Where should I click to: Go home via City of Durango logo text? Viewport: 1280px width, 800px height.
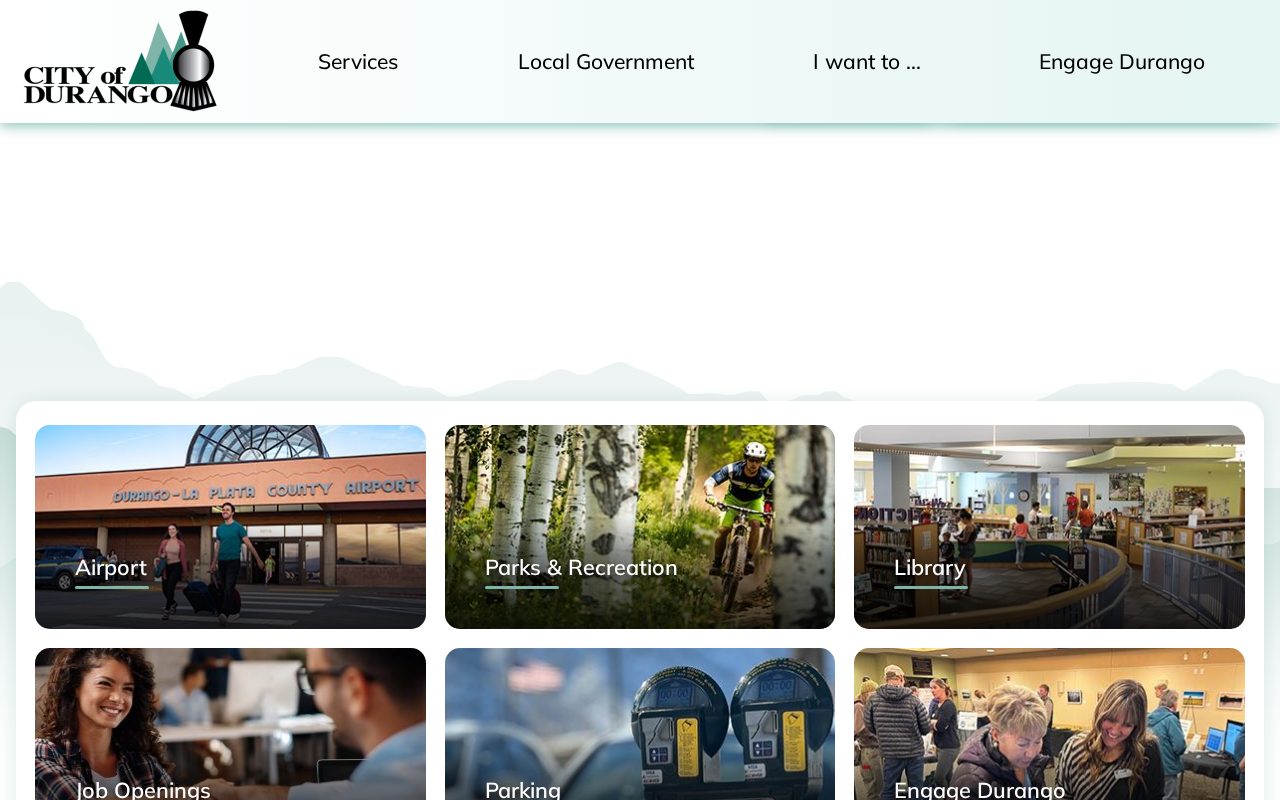coord(97,85)
